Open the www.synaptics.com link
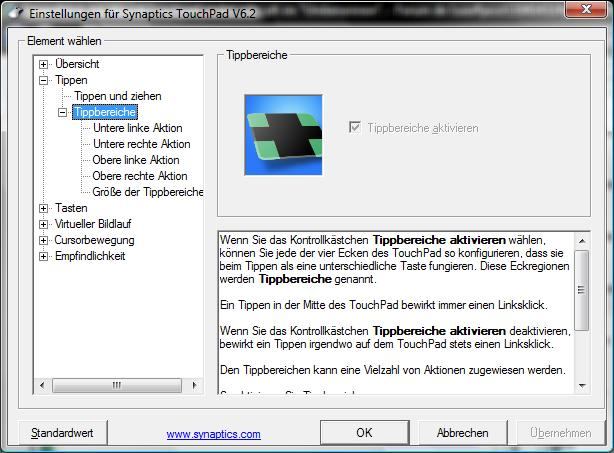Image resolution: width=614 pixels, height=453 pixels. [x=213, y=434]
